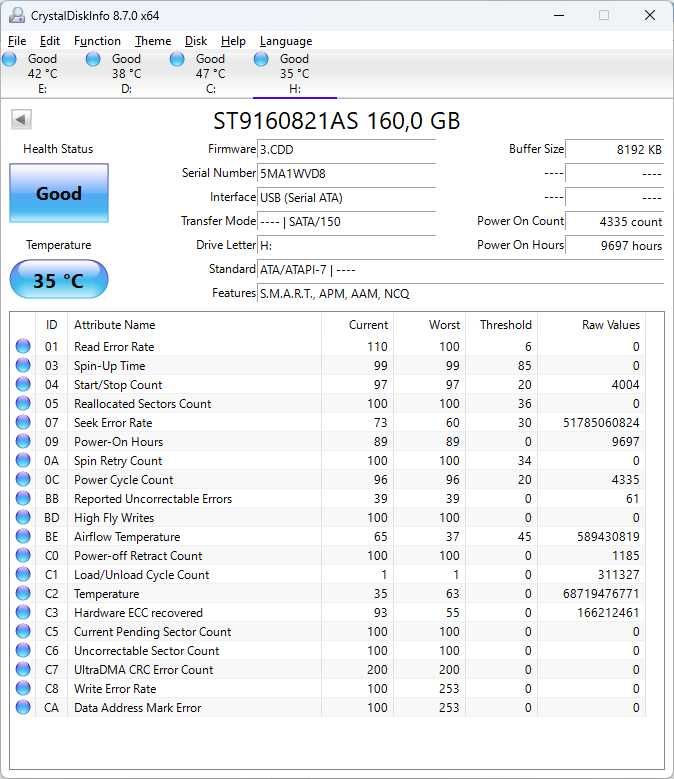The image size is (674, 779).
Task: Select raw value 311327 of Load/Unload Cycle Count
Action: click(618, 575)
